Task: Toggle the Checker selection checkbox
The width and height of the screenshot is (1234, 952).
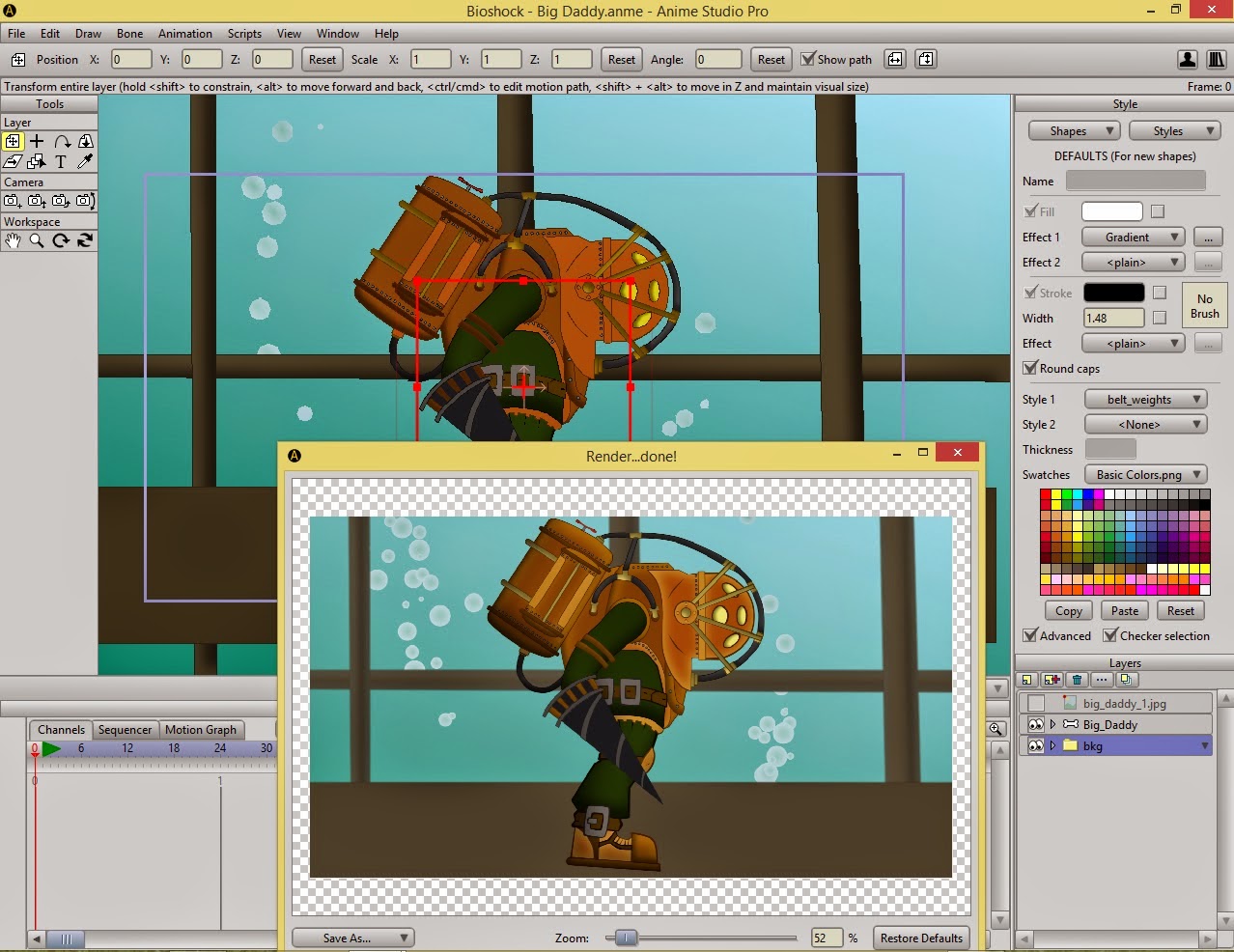Action: click(x=1110, y=635)
